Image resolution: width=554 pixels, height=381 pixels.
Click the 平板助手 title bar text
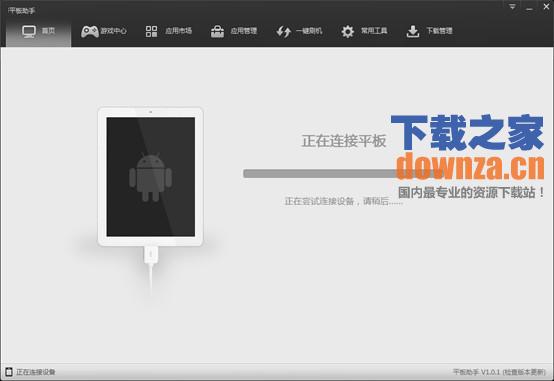(x=22, y=11)
